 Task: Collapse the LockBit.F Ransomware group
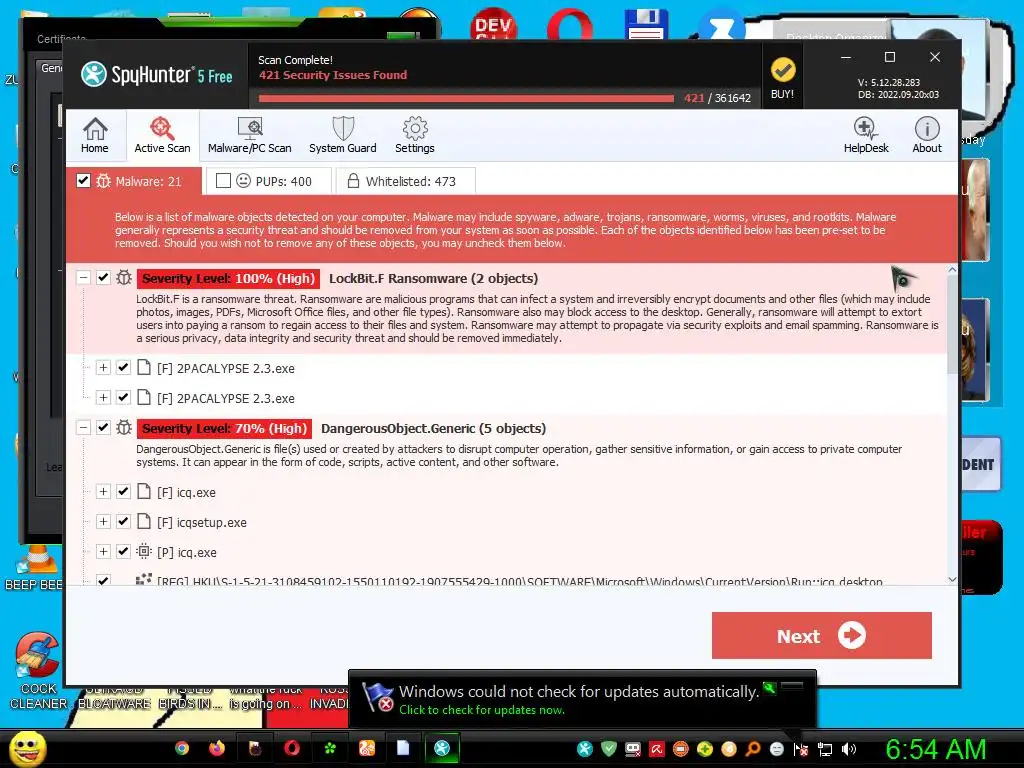[83, 278]
